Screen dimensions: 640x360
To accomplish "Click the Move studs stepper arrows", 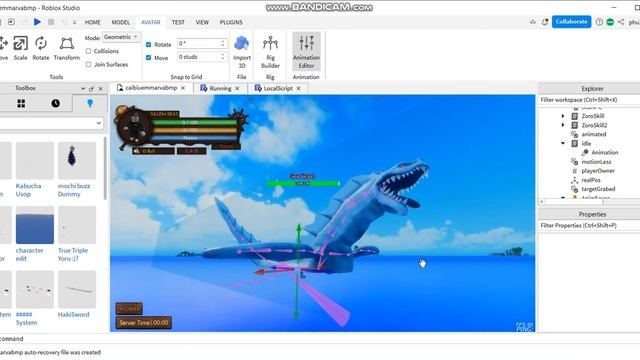I will (x=223, y=57).
